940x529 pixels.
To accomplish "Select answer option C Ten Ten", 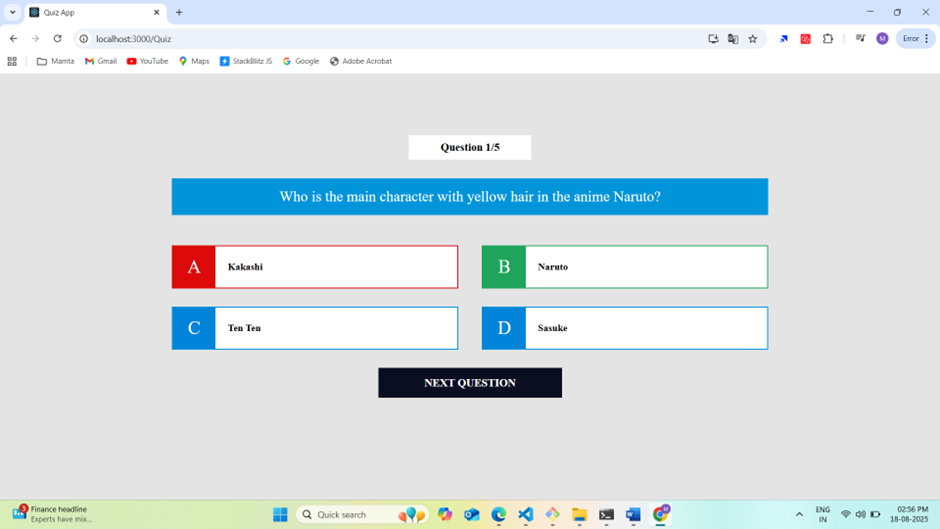I will (x=314, y=328).
